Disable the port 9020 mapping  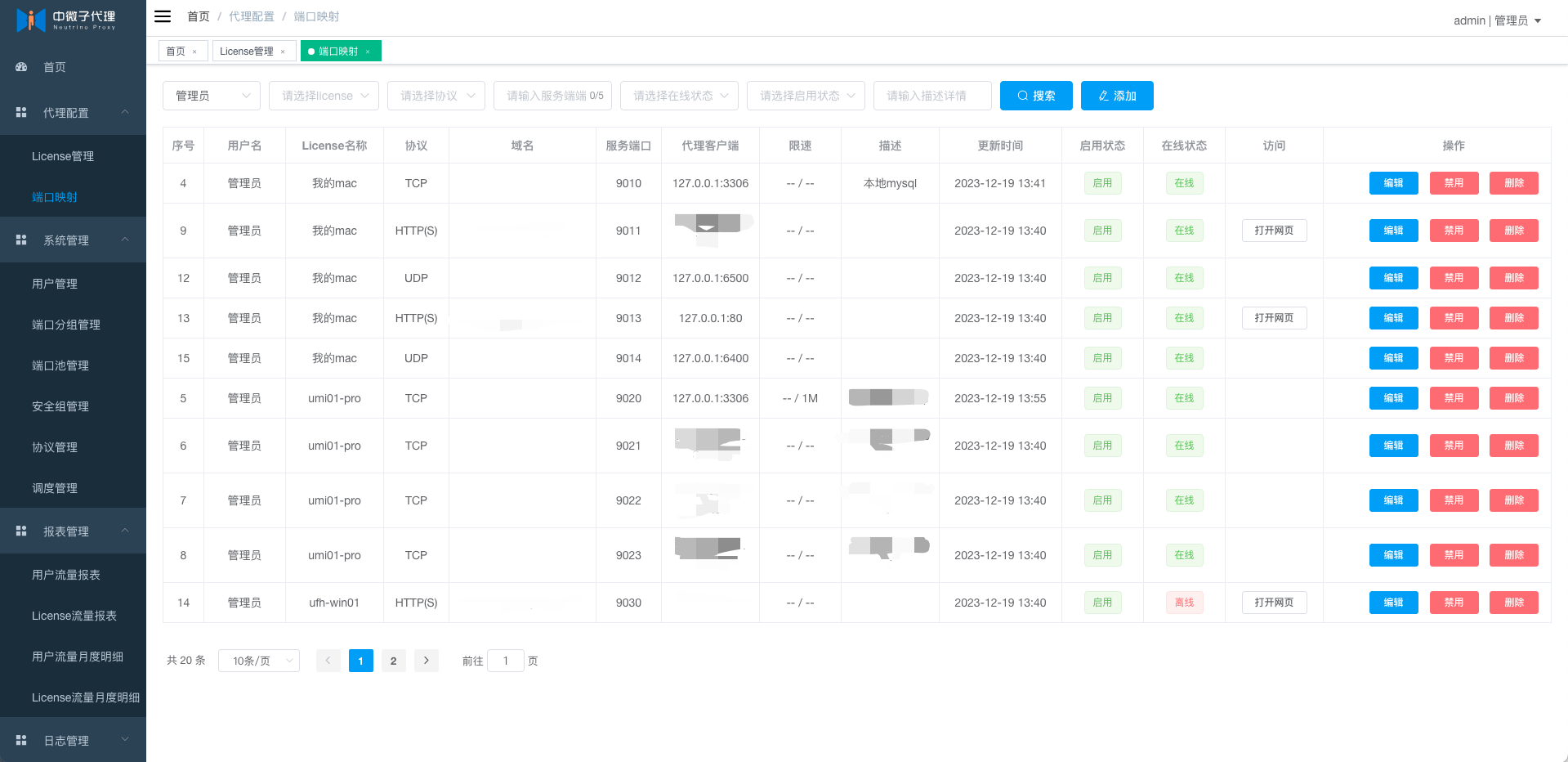click(1453, 398)
